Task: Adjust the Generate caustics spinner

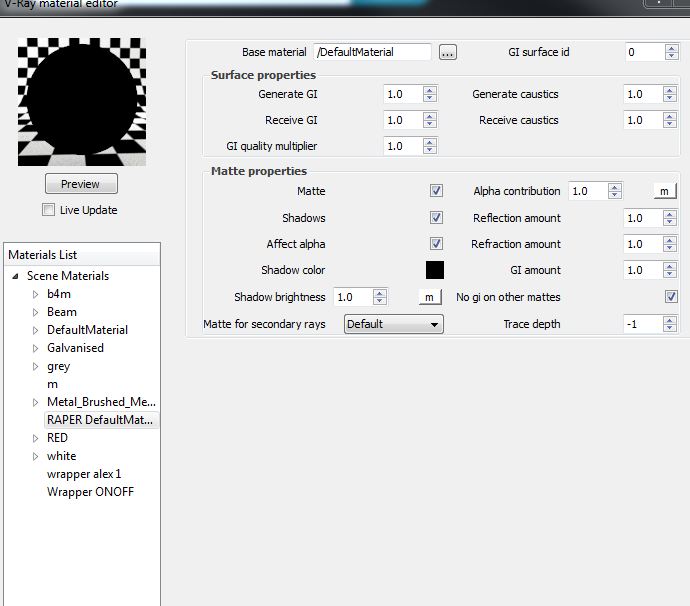Action: (670, 94)
